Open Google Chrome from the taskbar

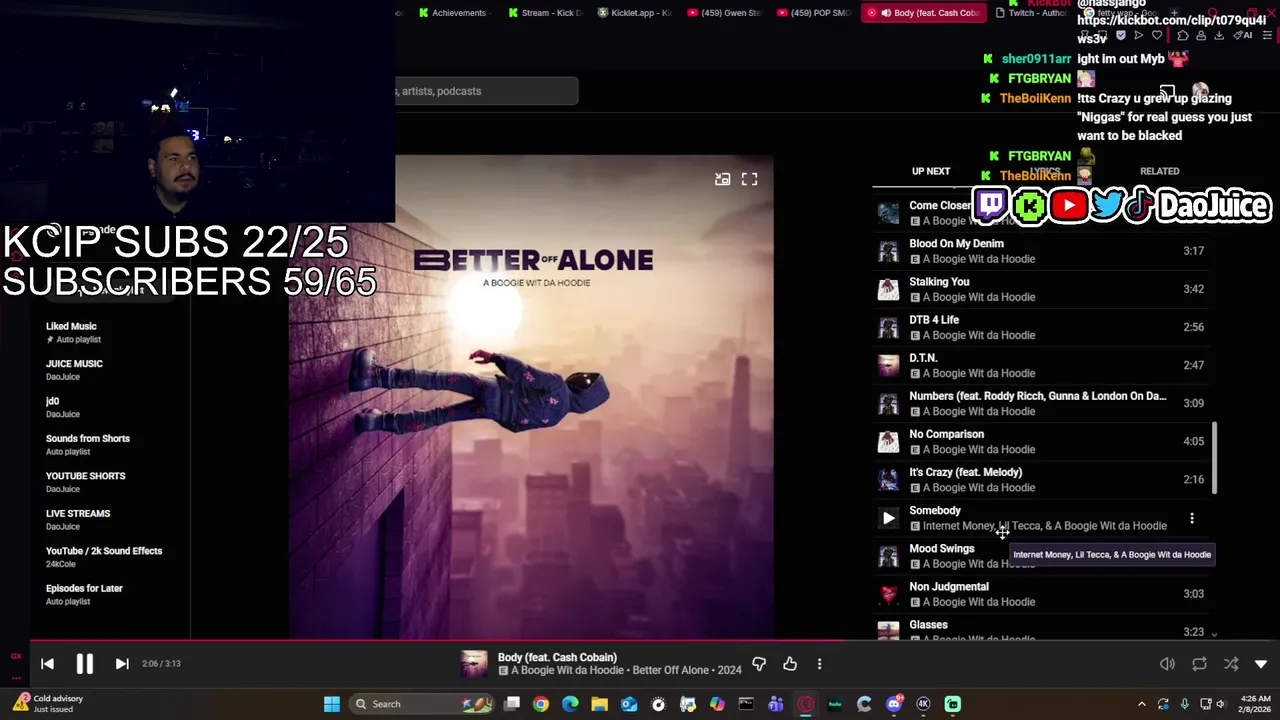(541, 704)
